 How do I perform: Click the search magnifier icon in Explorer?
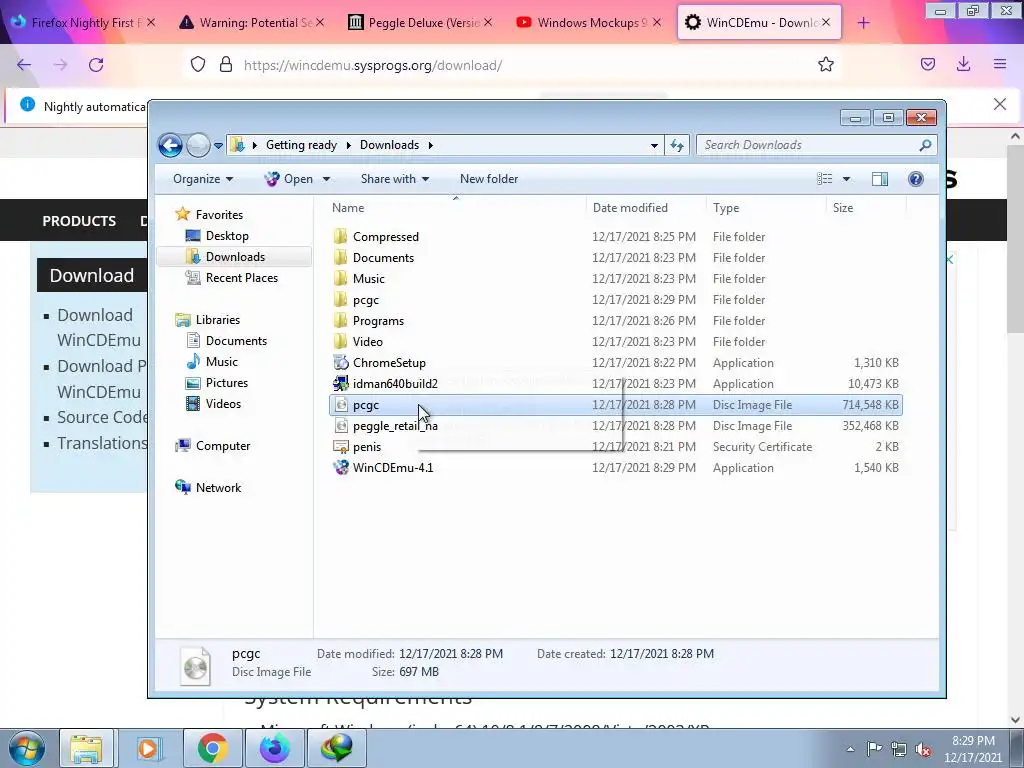[925, 145]
